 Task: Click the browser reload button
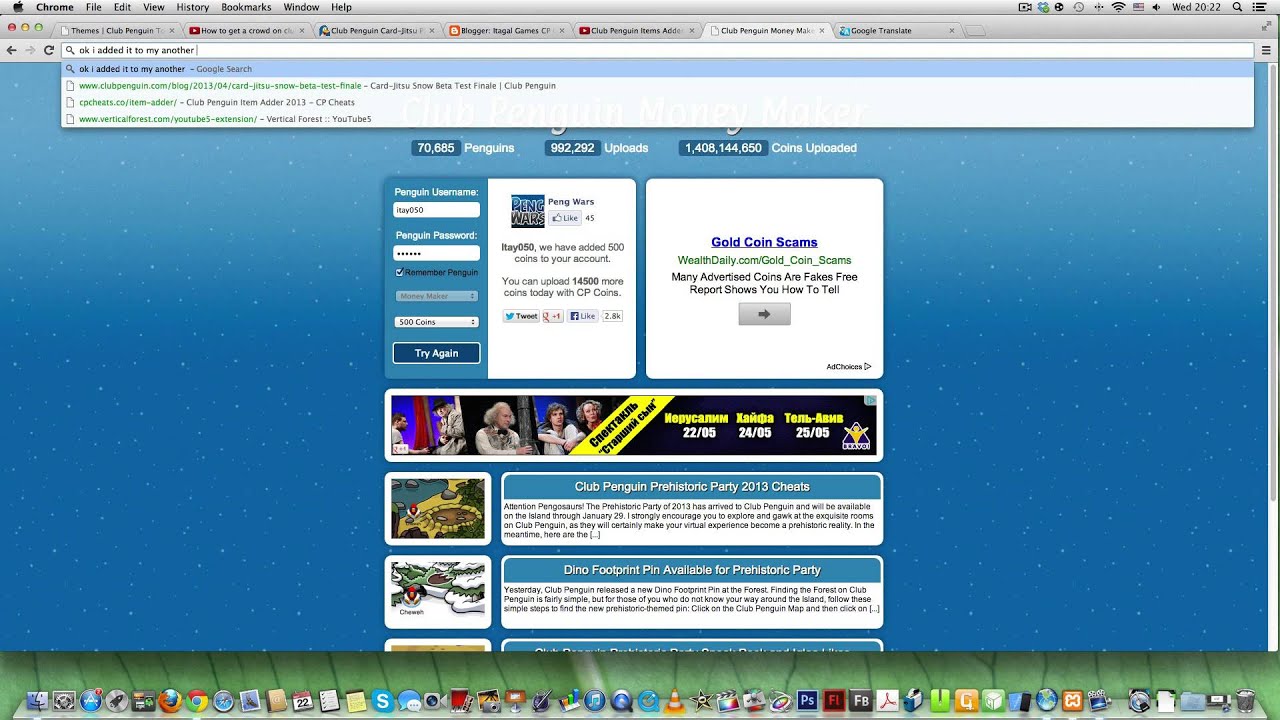[x=49, y=50]
